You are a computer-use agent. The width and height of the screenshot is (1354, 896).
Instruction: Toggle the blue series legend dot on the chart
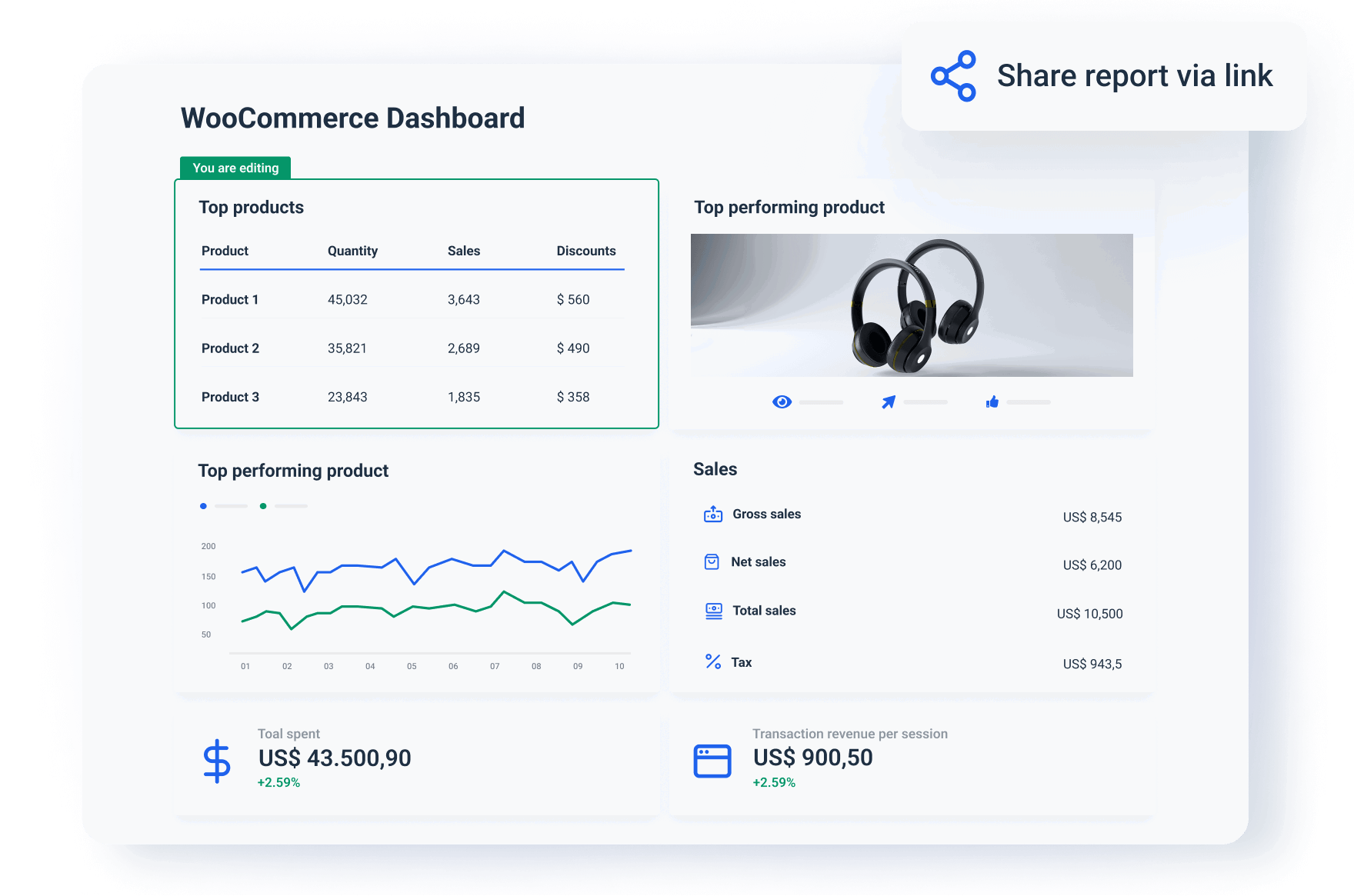[x=203, y=506]
